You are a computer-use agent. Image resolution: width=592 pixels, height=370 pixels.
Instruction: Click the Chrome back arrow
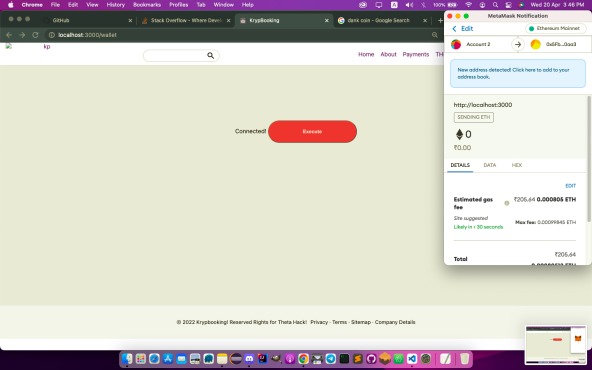pos(9,35)
